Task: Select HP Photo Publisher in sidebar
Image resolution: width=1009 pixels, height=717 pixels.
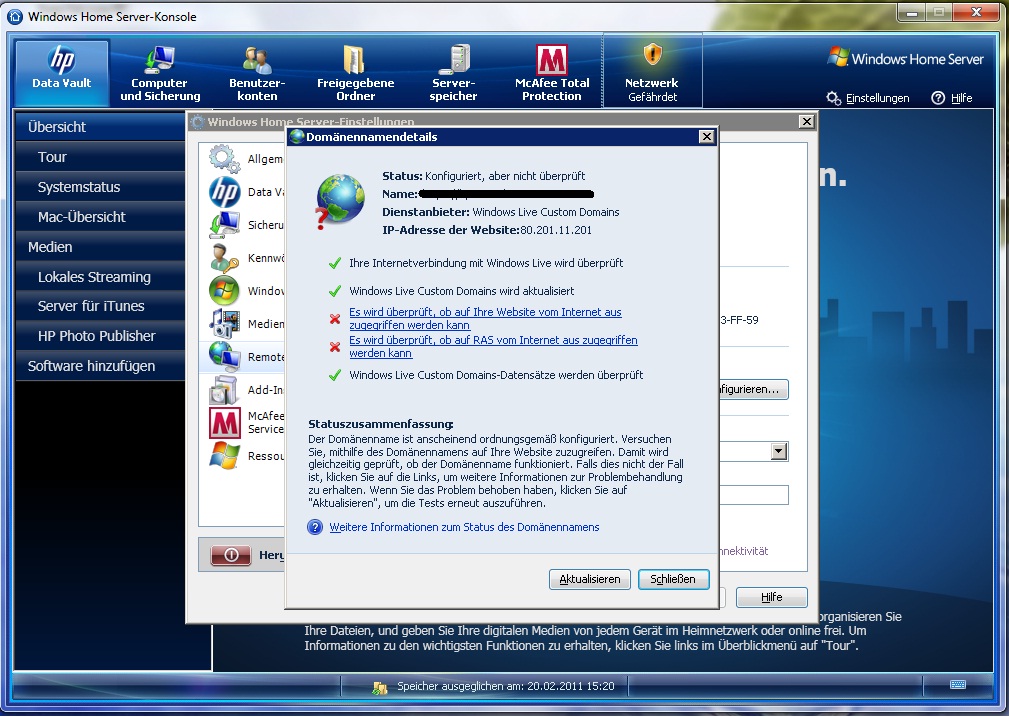Action: pos(100,336)
